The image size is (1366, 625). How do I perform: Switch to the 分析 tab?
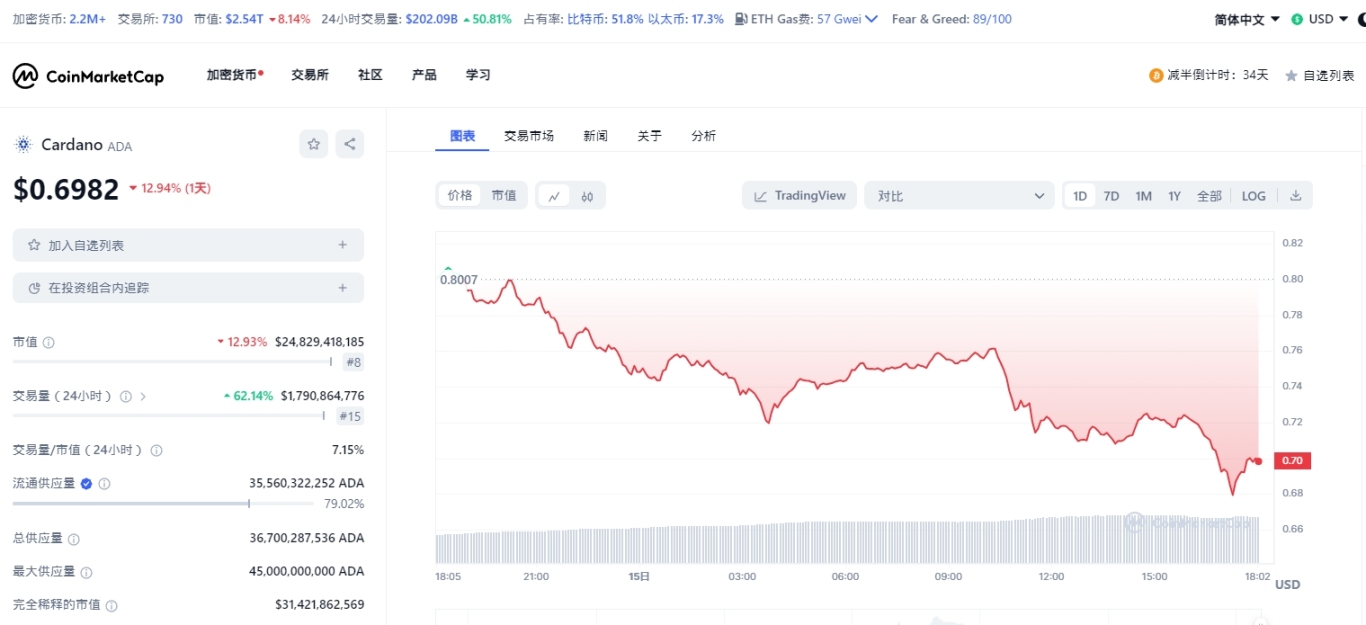tap(703, 136)
